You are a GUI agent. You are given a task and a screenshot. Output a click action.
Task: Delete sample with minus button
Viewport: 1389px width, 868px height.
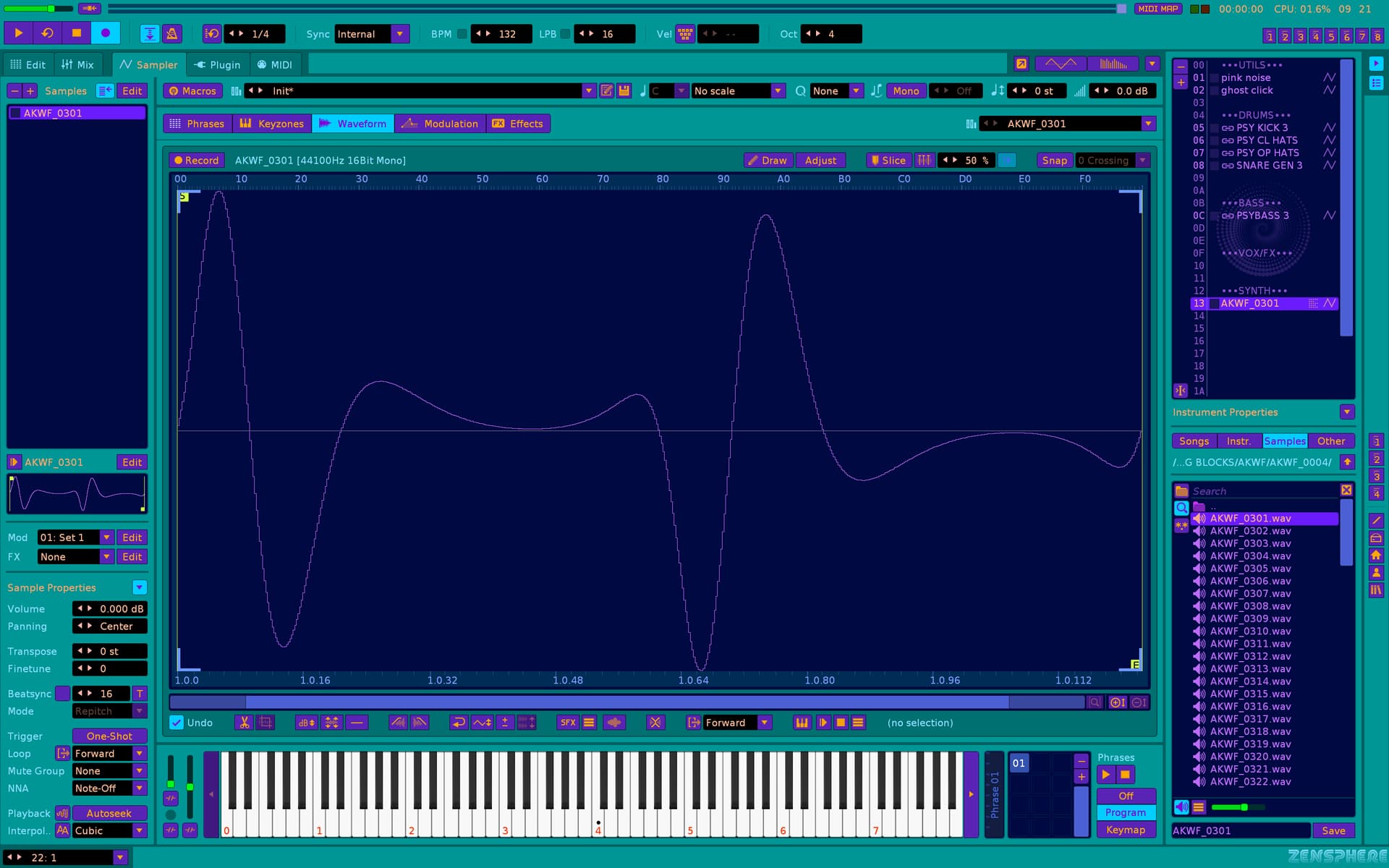point(14,91)
